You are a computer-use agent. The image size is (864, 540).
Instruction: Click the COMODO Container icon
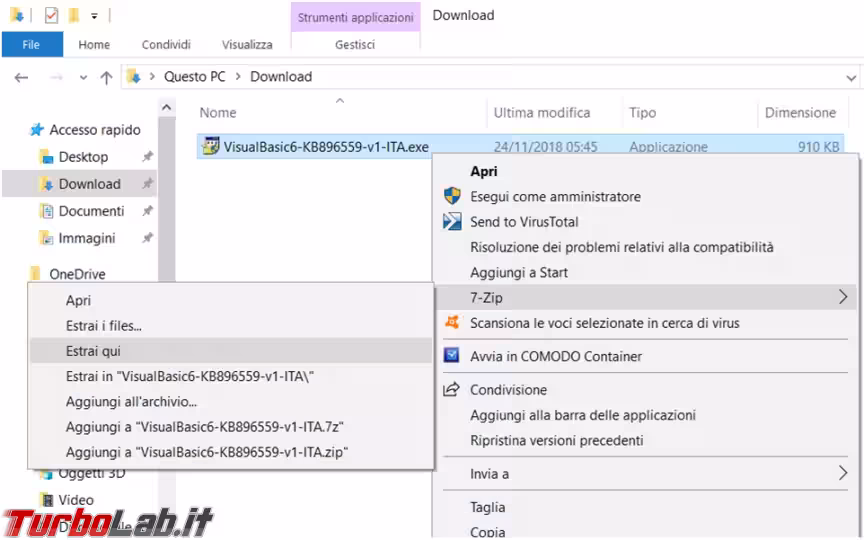click(x=452, y=355)
